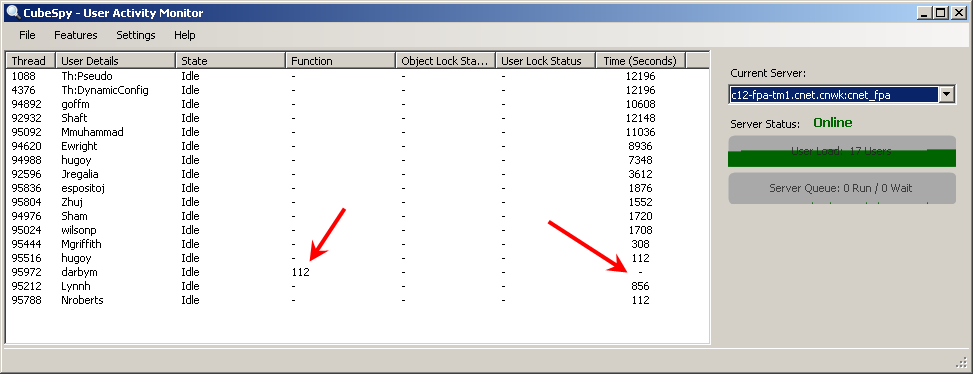The width and height of the screenshot is (973, 374).
Task: Sort by Object Lock Status column header
Action: point(446,61)
